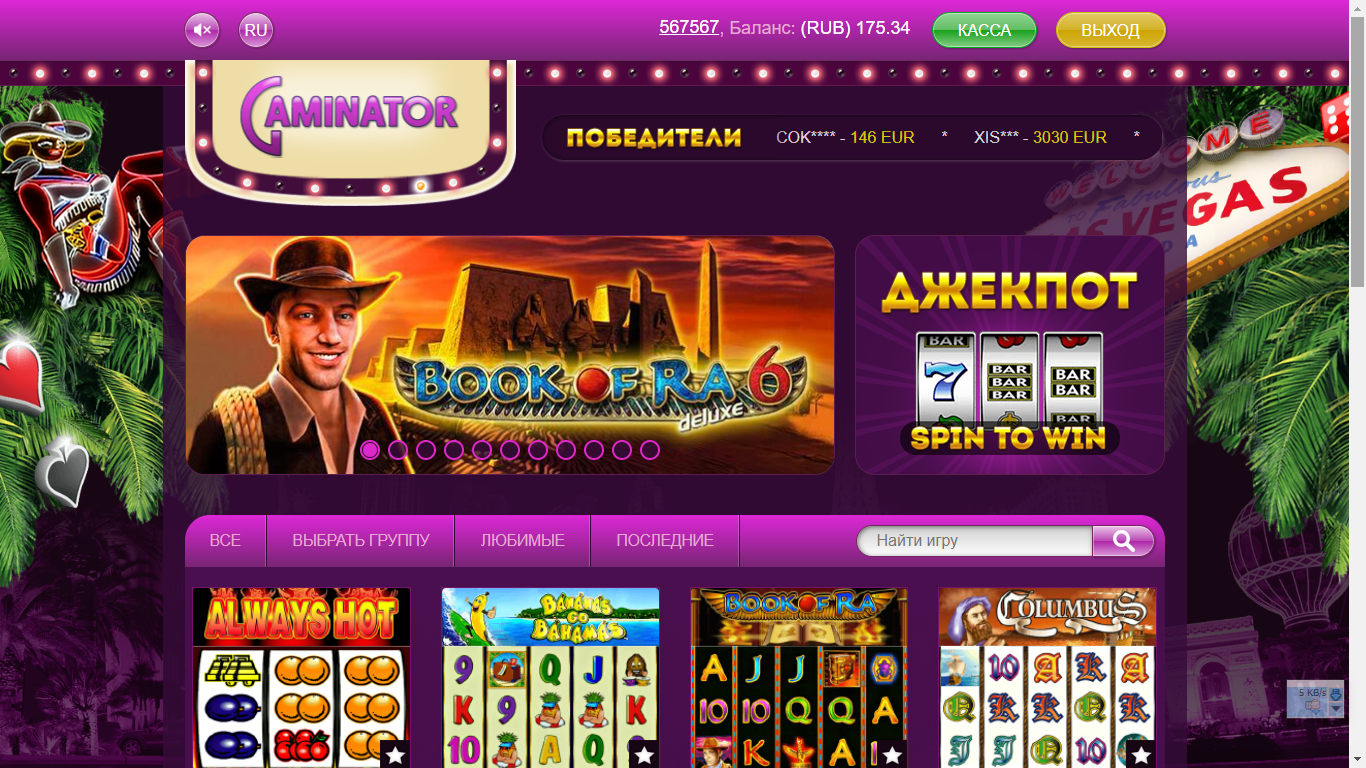Select the first banner slide dot
This screenshot has width=1366, height=768.
(x=370, y=450)
